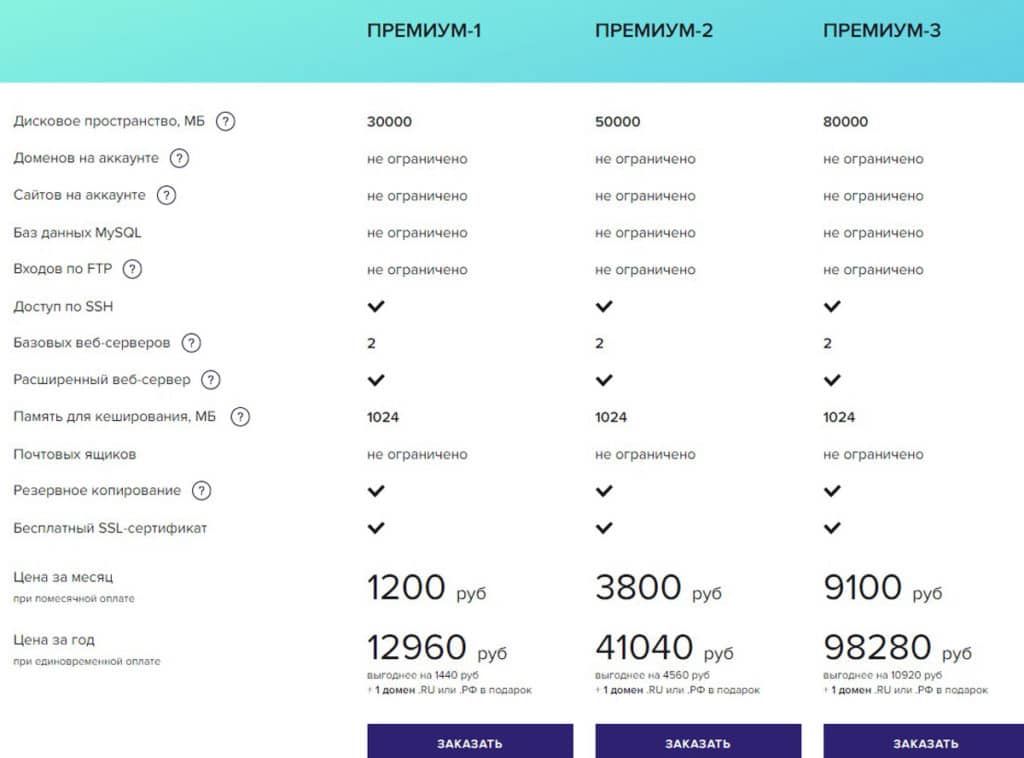Show tooltip icon for Входов по FTP
The image size is (1024, 758).
tap(133, 269)
